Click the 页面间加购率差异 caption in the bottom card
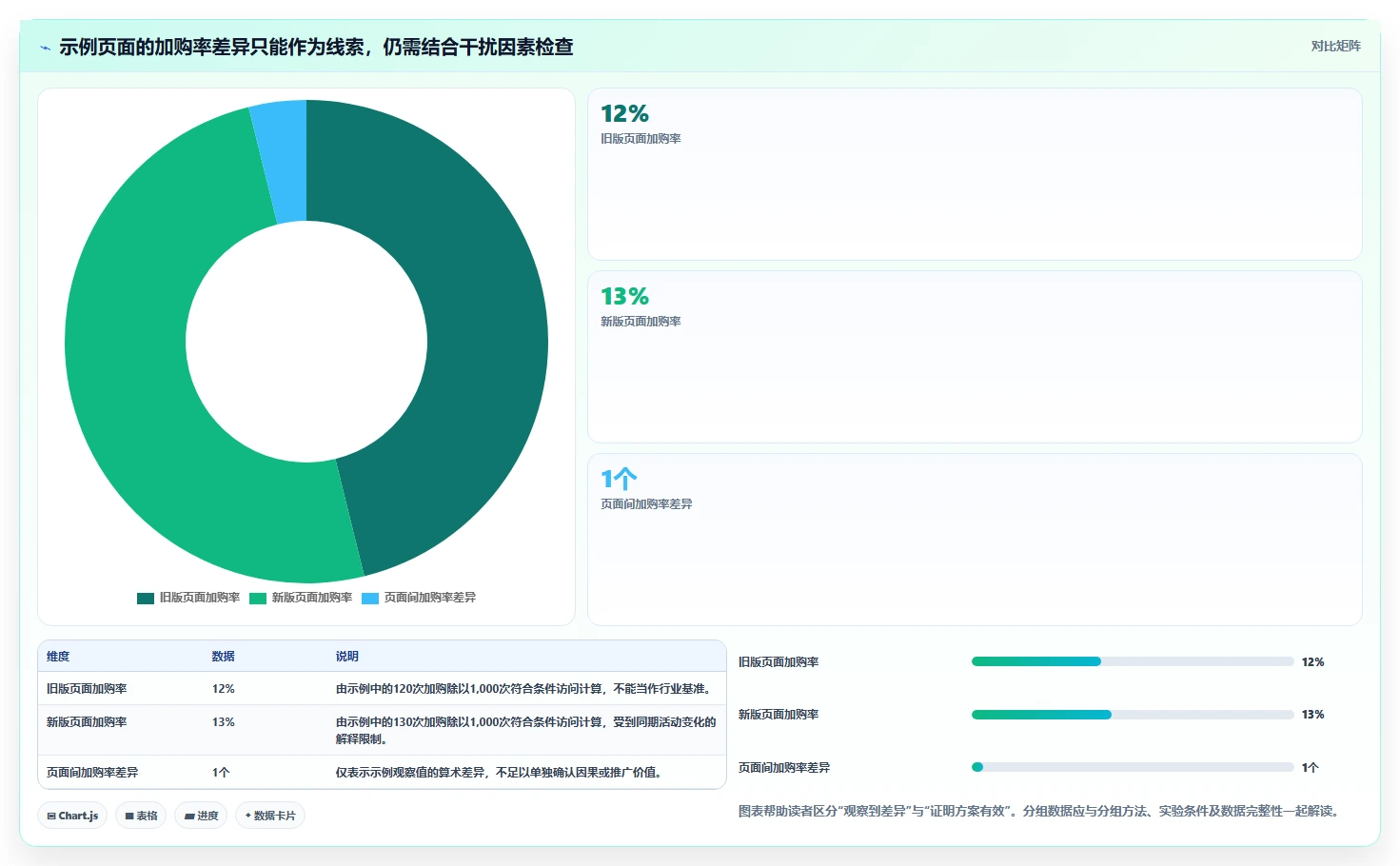 click(646, 504)
